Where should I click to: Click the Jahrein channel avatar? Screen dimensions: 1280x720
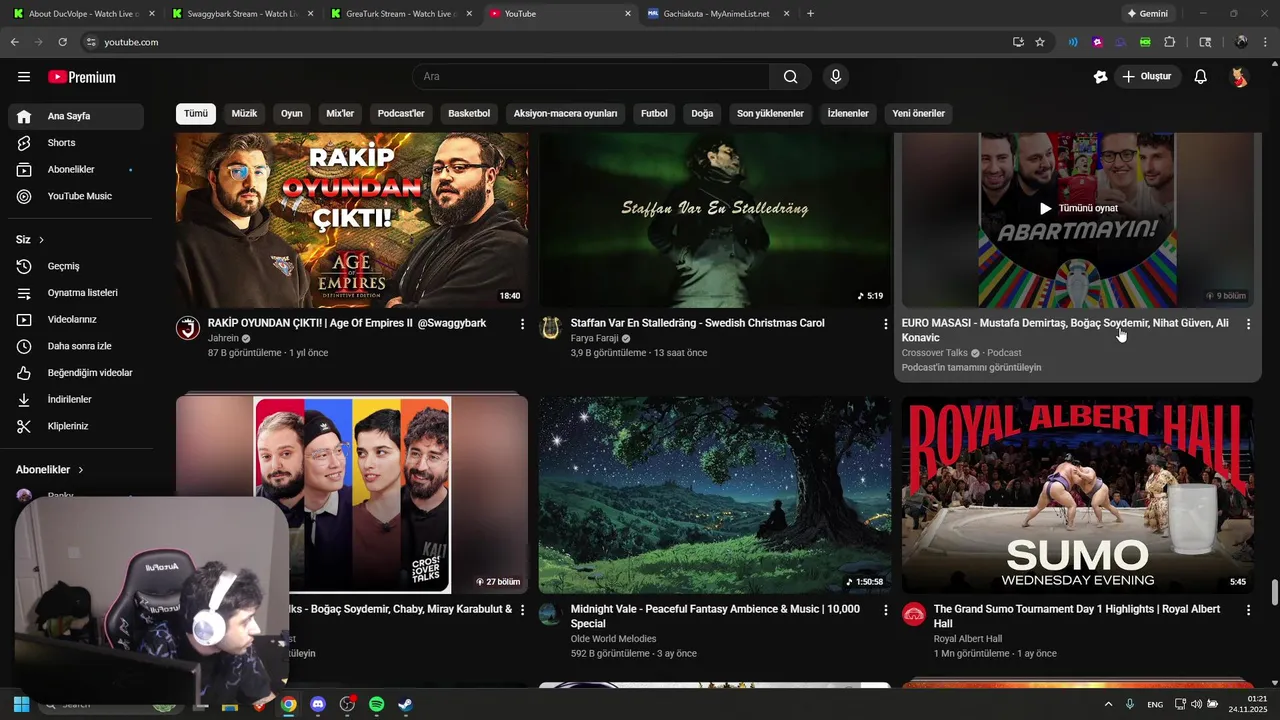188,328
